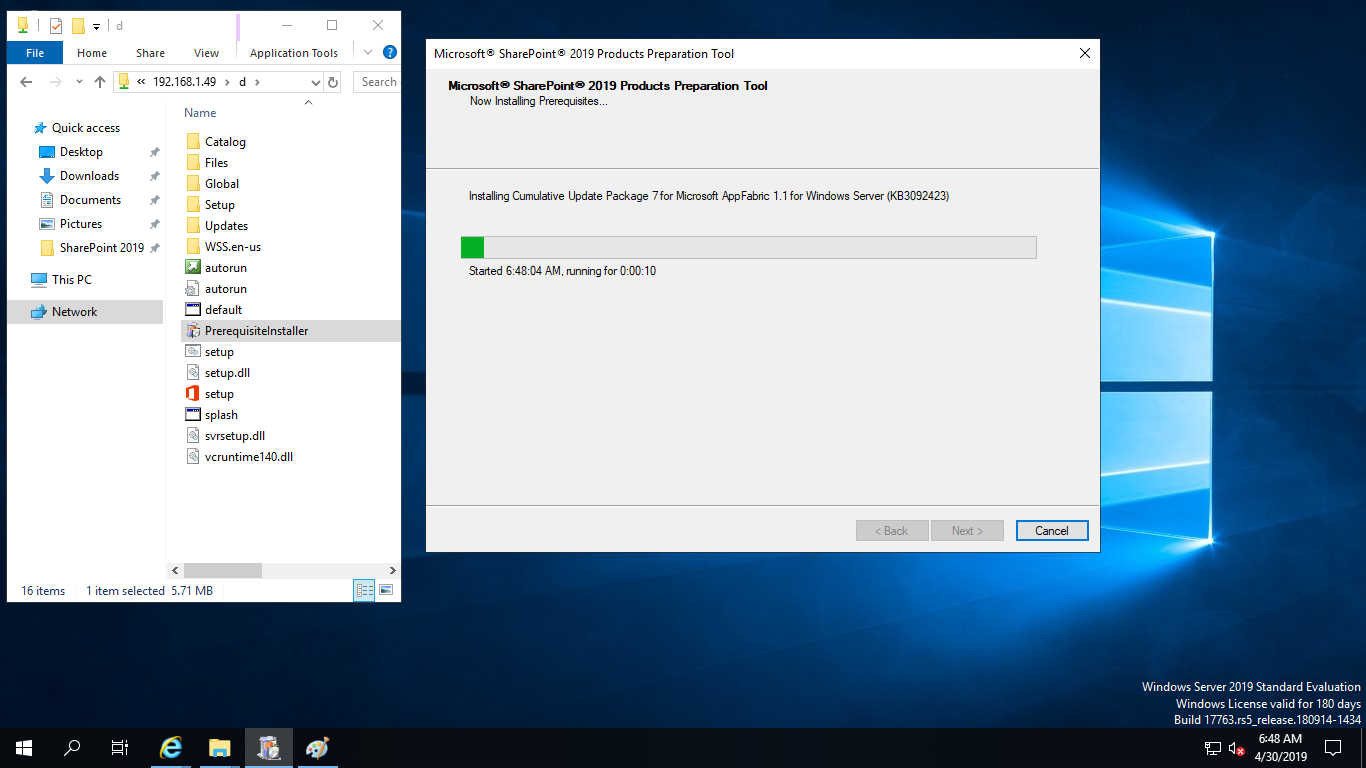
Task: Switch to the Share ribbon tab
Action: [151, 53]
